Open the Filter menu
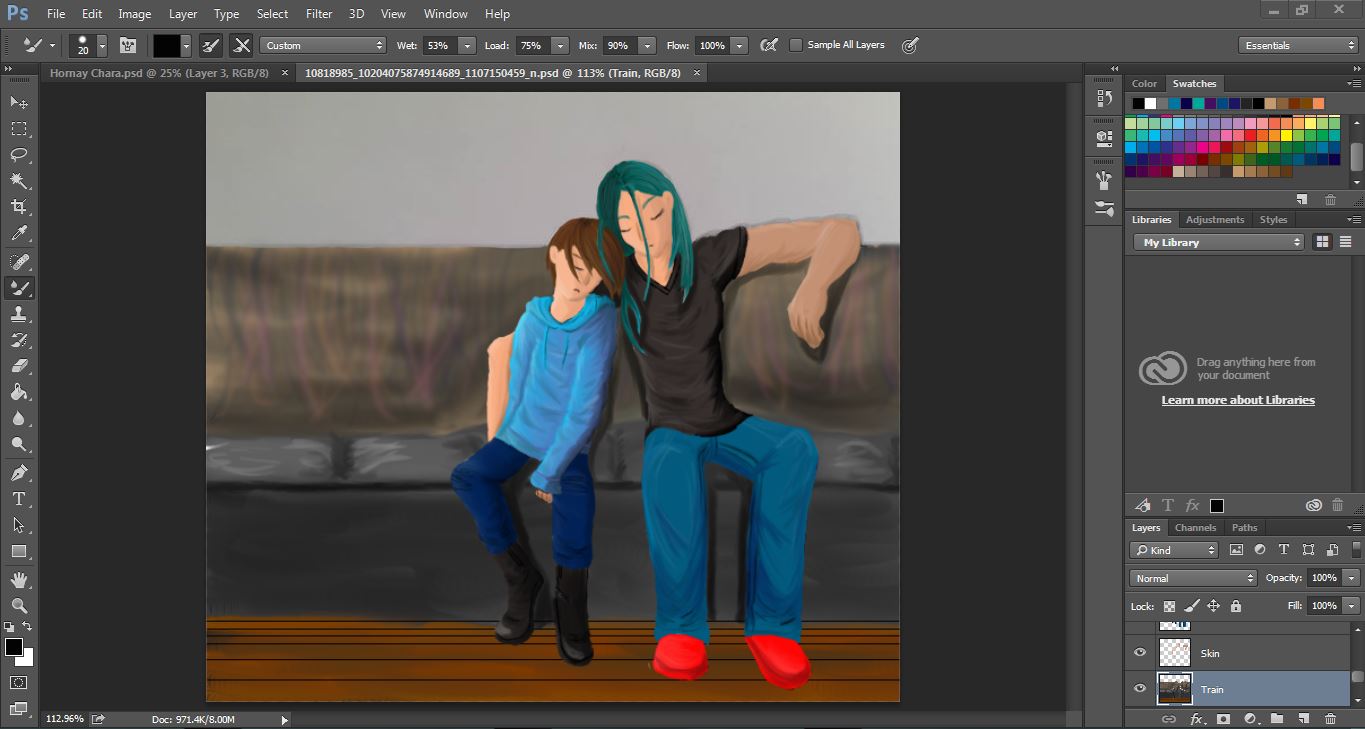This screenshot has width=1365, height=729. pos(319,14)
